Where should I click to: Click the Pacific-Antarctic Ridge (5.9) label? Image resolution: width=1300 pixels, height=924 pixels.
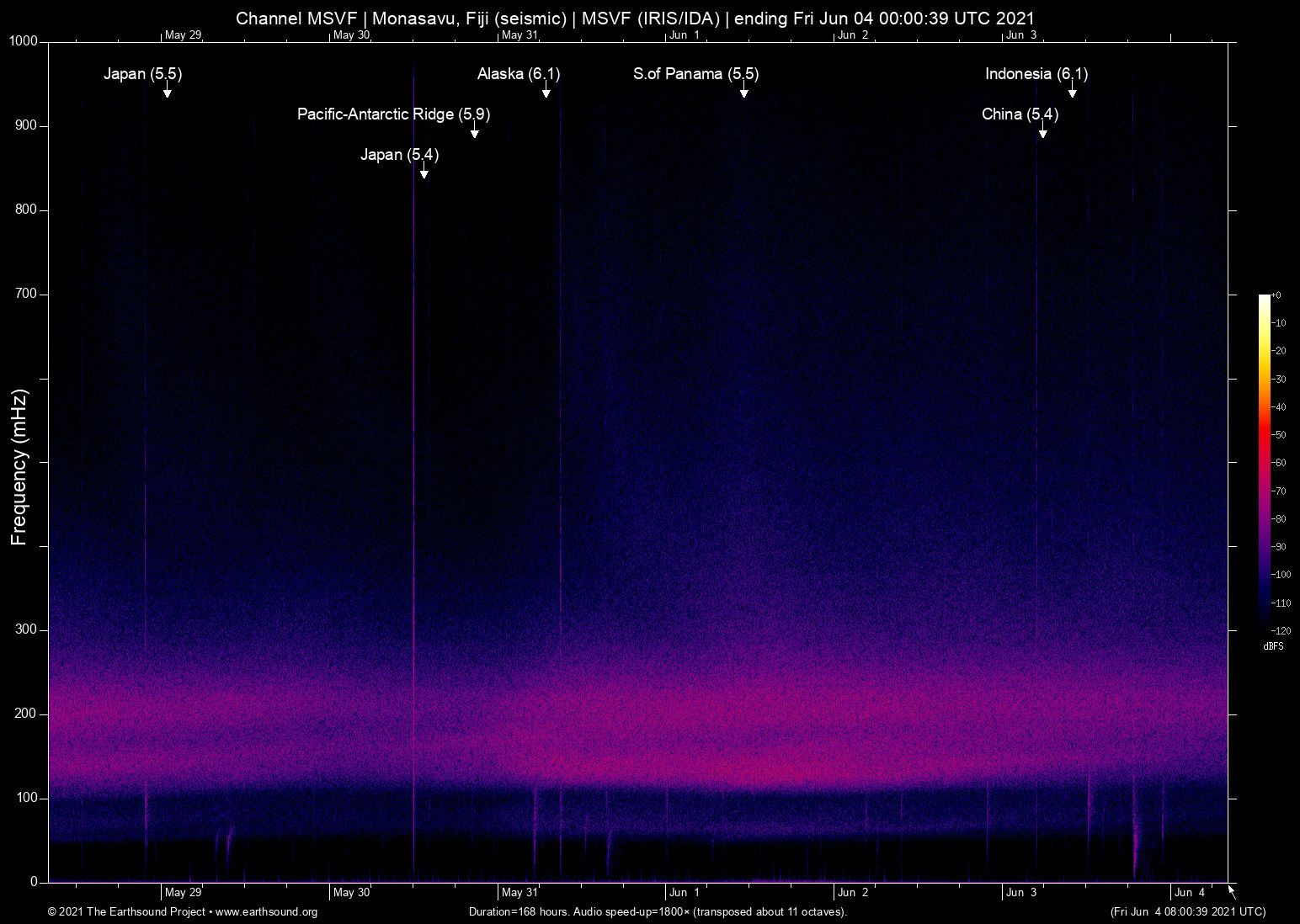pos(393,114)
